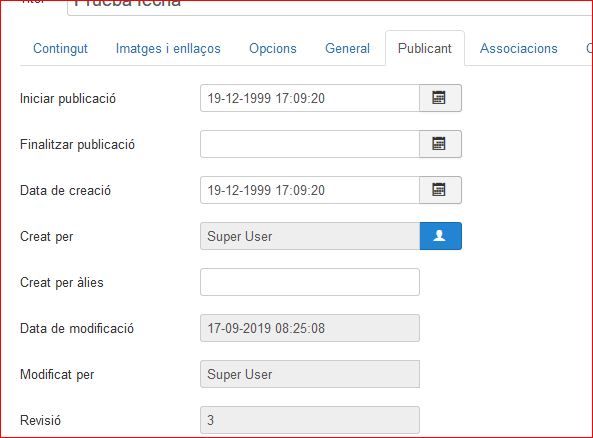
Task: Focus the empty Finalitzar publicació field
Action: (x=310, y=144)
